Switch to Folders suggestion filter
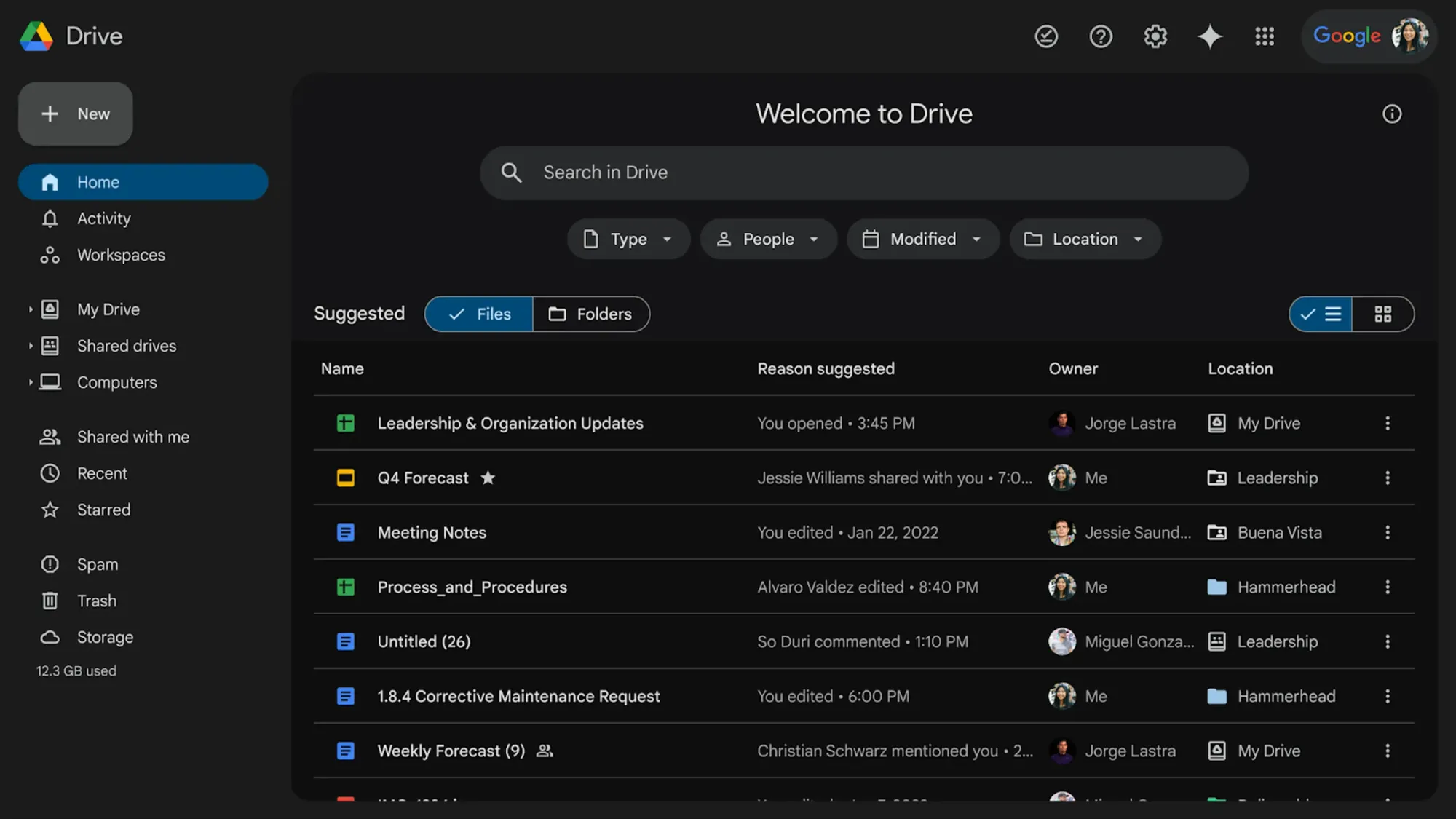The width and height of the screenshot is (1456, 819). tap(592, 314)
